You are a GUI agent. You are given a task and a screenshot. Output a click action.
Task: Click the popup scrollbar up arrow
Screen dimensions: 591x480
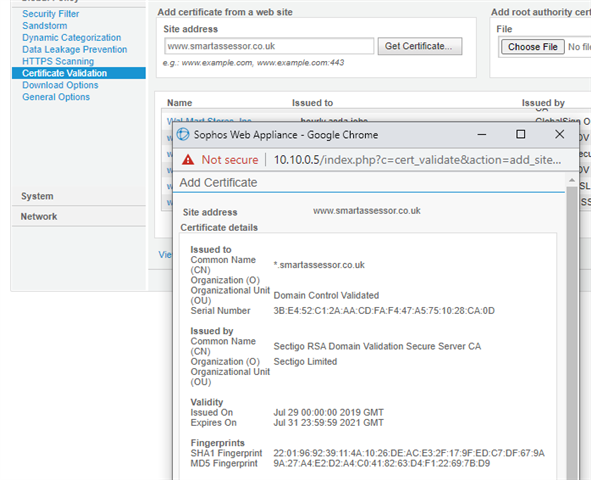click(572, 180)
